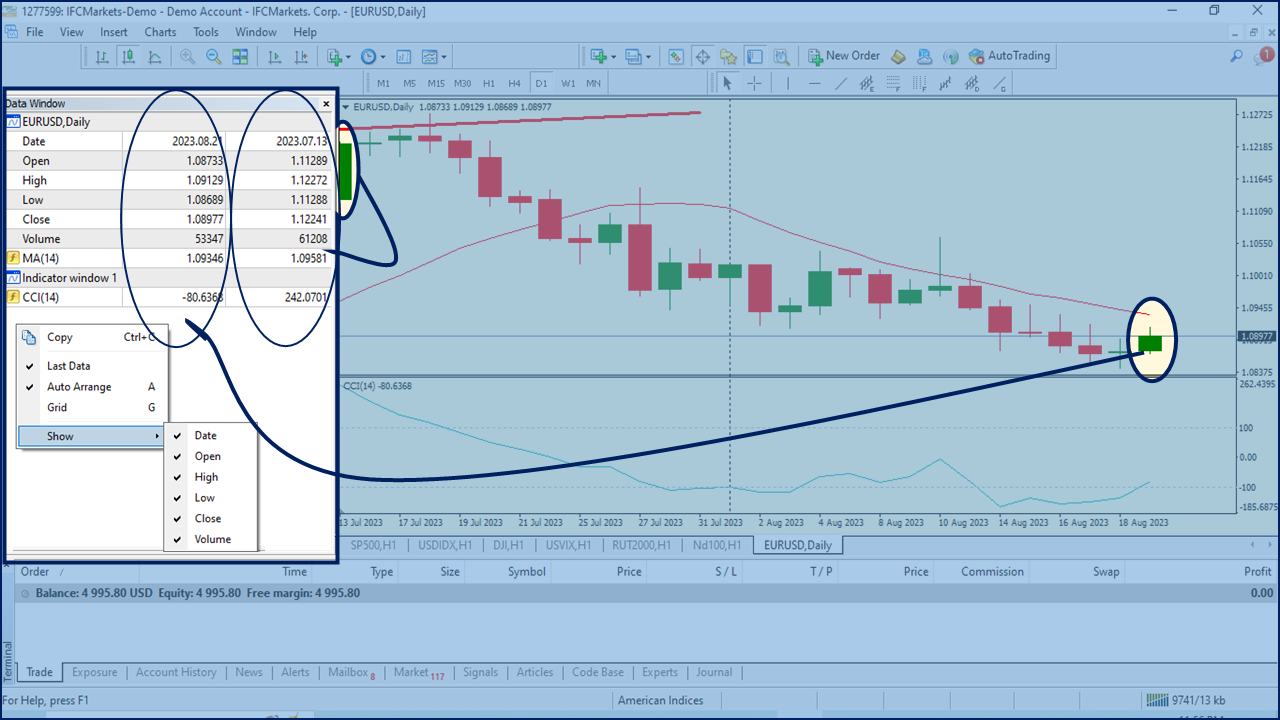Open the Charts menu
This screenshot has height=720, width=1280.
(160, 31)
